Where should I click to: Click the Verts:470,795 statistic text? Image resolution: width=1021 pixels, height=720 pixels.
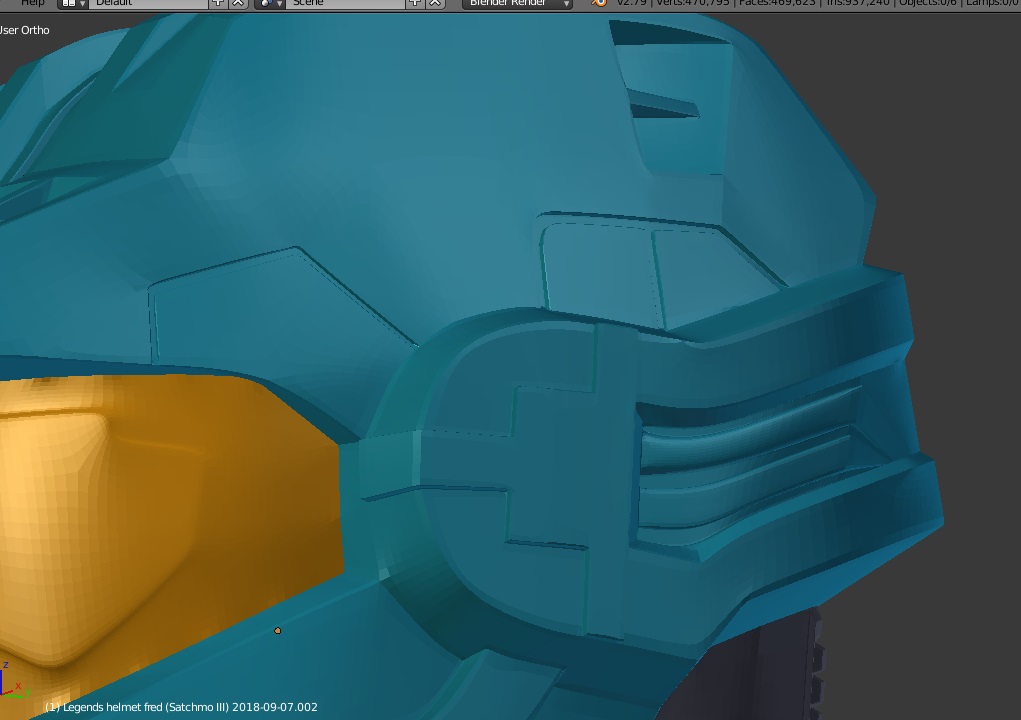pos(692,3)
